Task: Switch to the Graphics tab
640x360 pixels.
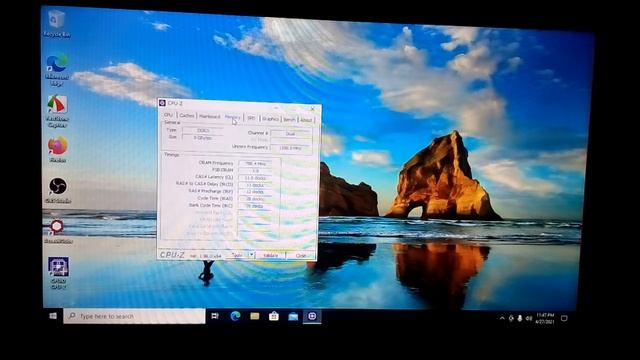Action: (x=270, y=119)
